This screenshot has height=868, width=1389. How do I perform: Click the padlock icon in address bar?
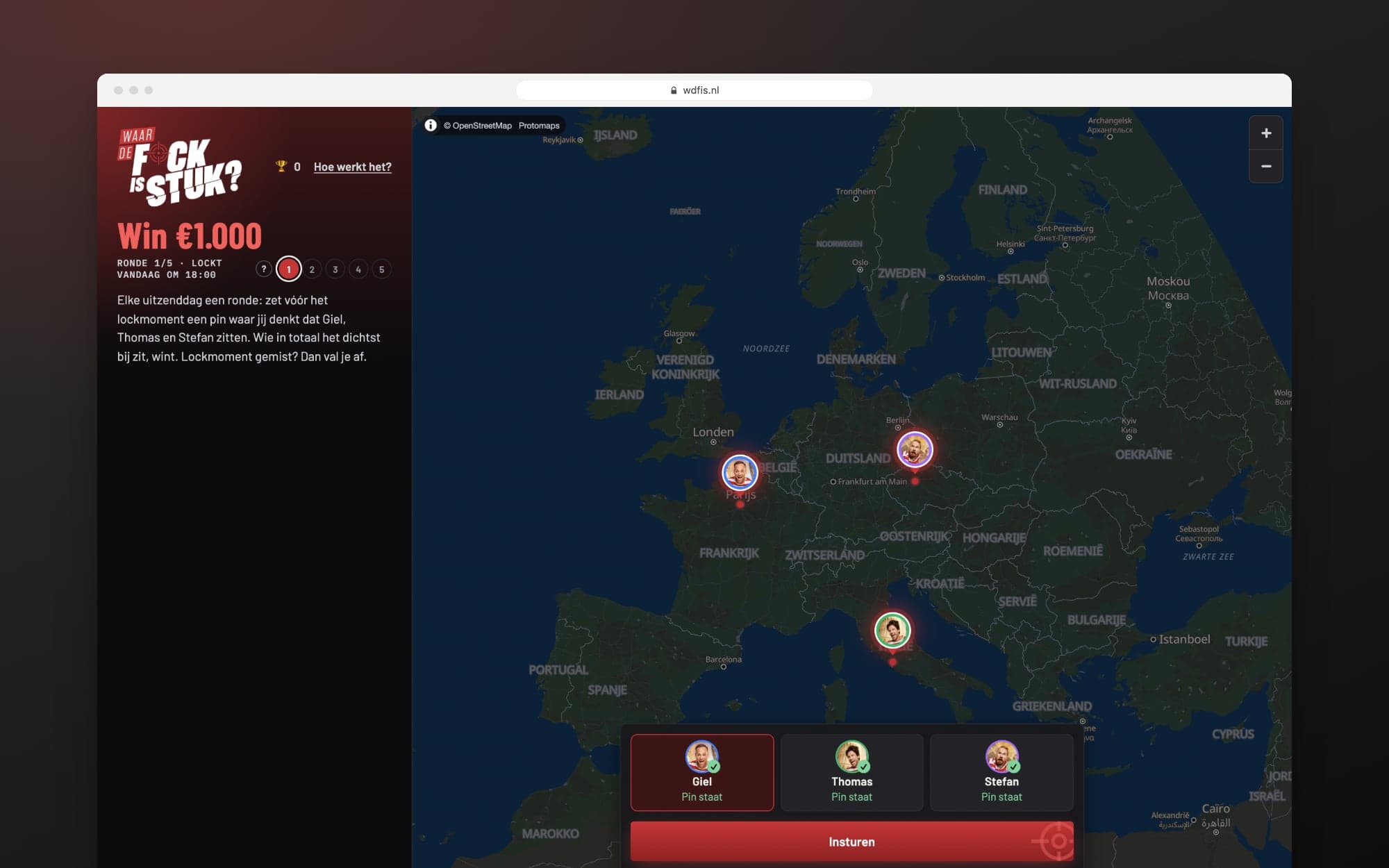tap(674, 90)
